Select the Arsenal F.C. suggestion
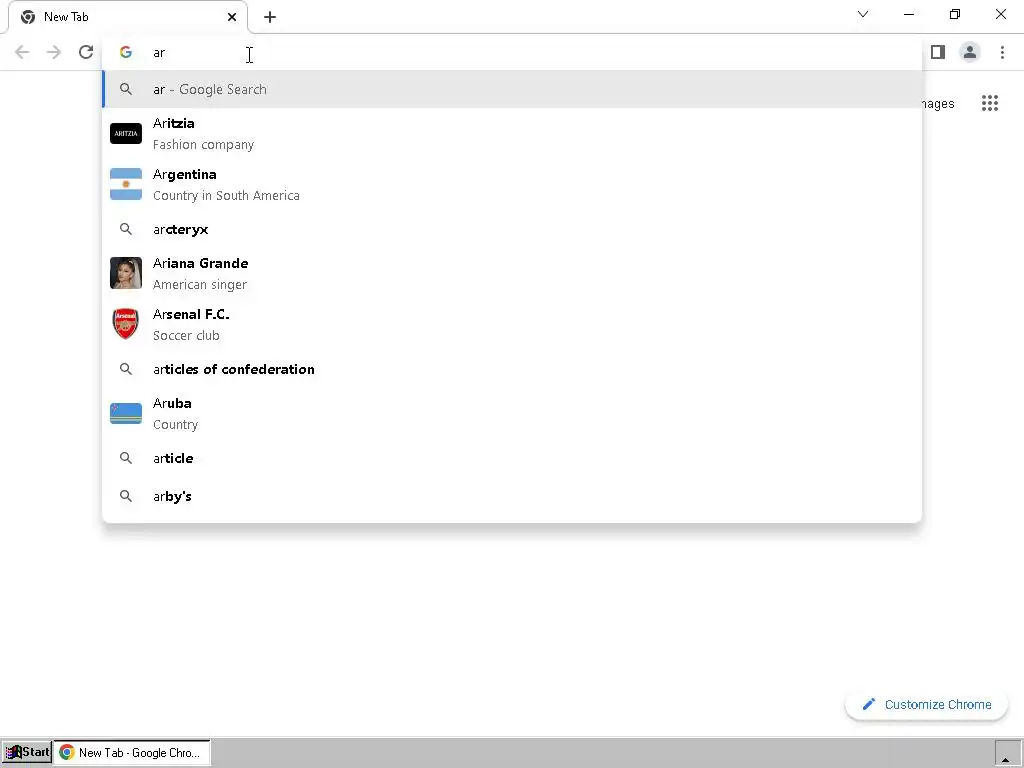 point(512,324)
